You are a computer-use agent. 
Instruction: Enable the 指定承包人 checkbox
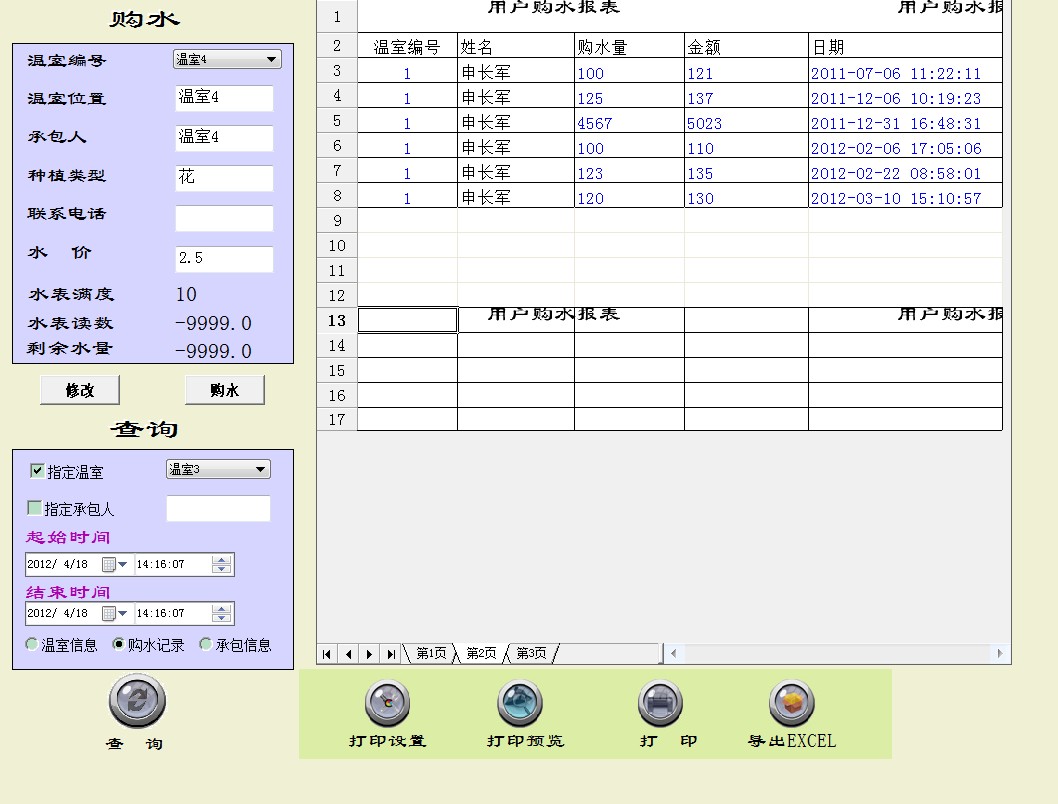tap(35, 508)
